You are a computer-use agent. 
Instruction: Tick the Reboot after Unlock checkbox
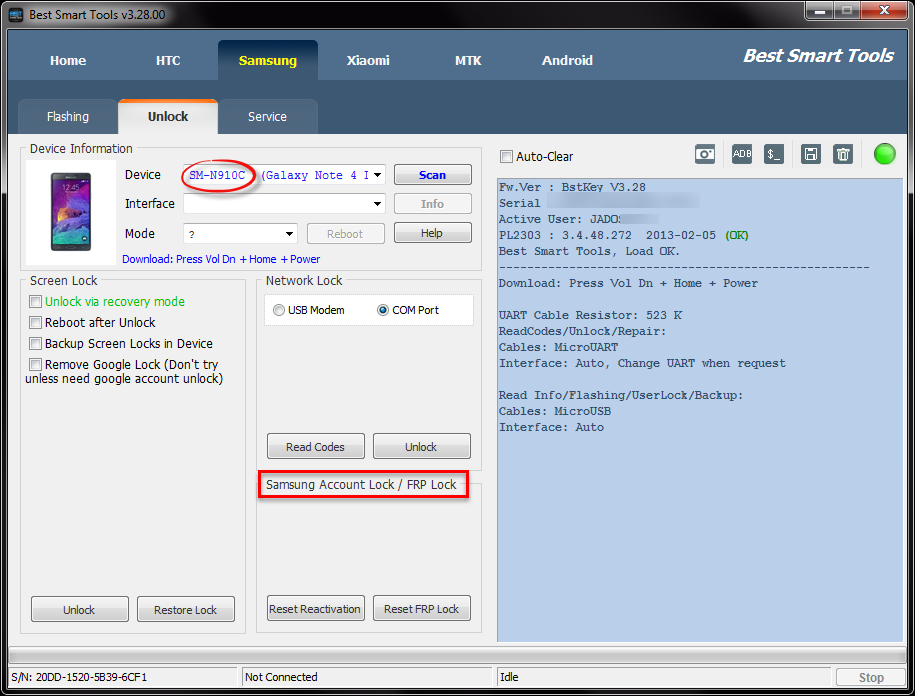pyautogui.click(x=36, y=323)
